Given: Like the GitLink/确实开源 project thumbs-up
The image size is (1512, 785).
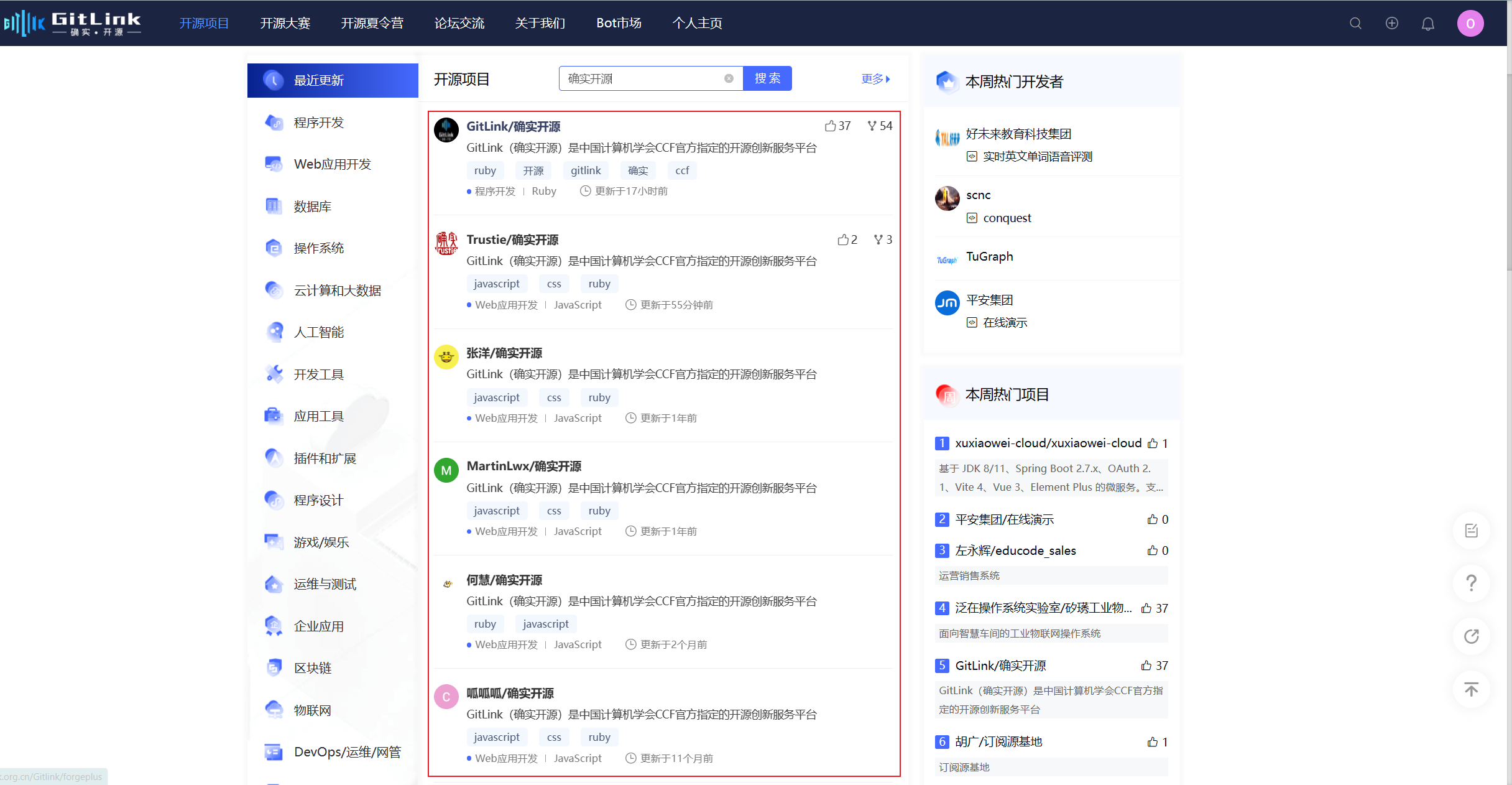Looking at the screenshot, I should [830, 126].
